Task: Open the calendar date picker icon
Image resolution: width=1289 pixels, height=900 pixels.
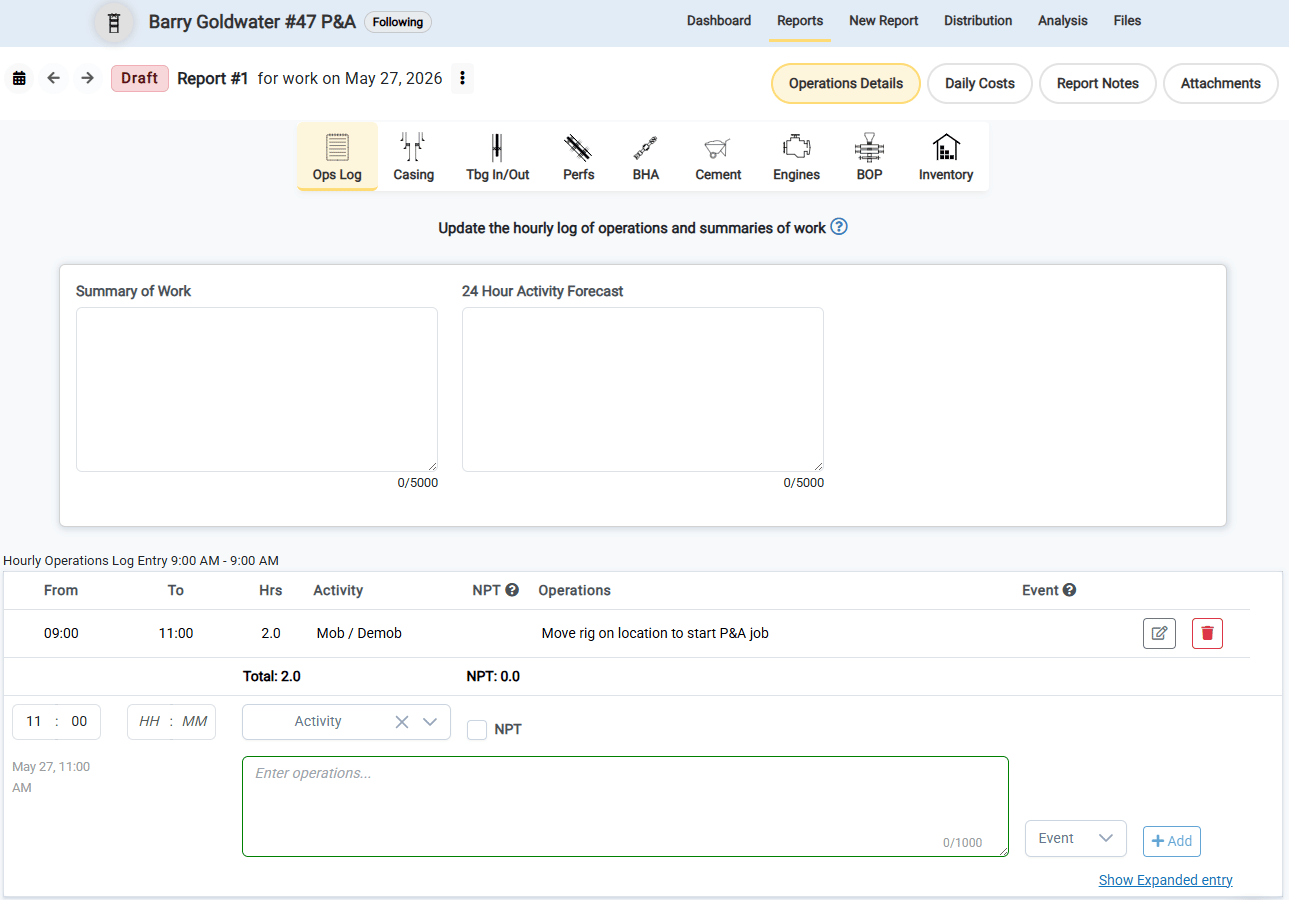Action: click(19, 78)
